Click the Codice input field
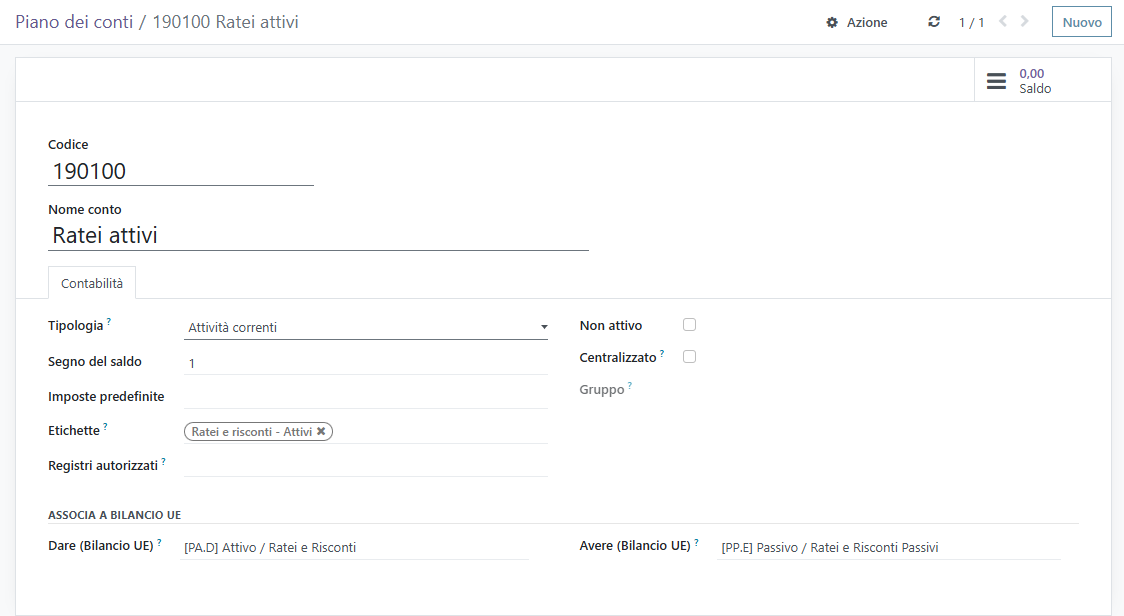1124x616 pixels. tap(180, 171)
